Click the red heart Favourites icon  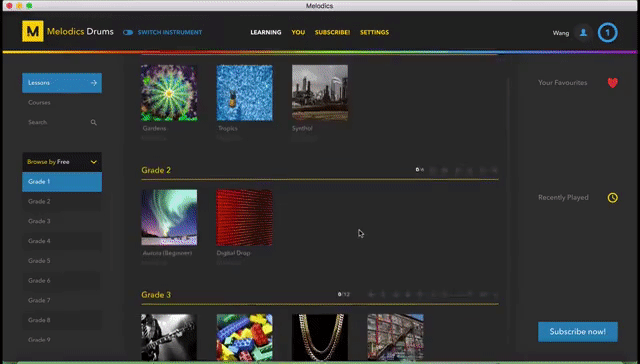(612, 83)
